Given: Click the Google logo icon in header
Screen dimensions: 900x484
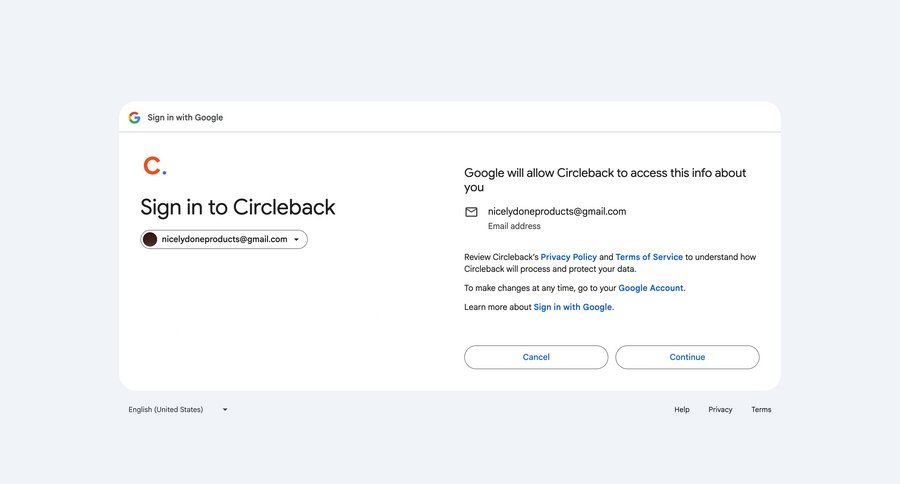Looking at the screenshot, I should coord(134,117).
